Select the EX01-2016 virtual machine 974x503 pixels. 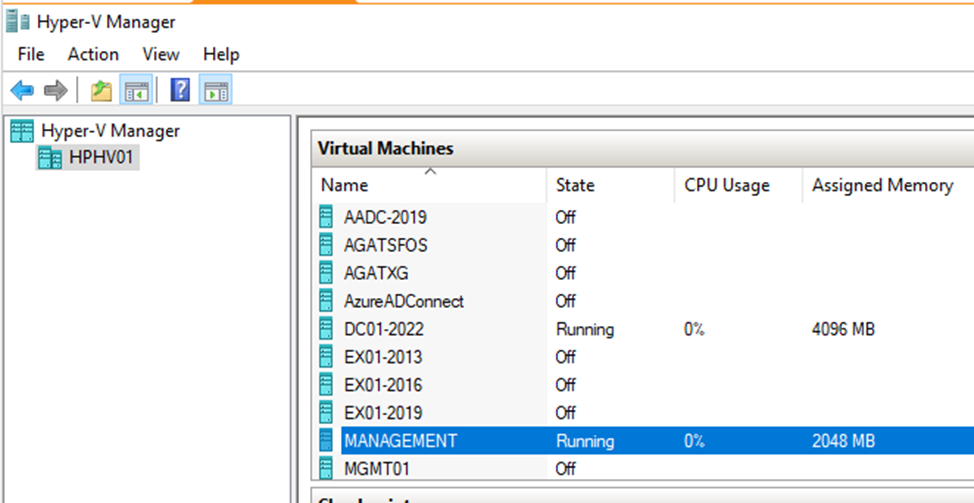coord(383,385)
